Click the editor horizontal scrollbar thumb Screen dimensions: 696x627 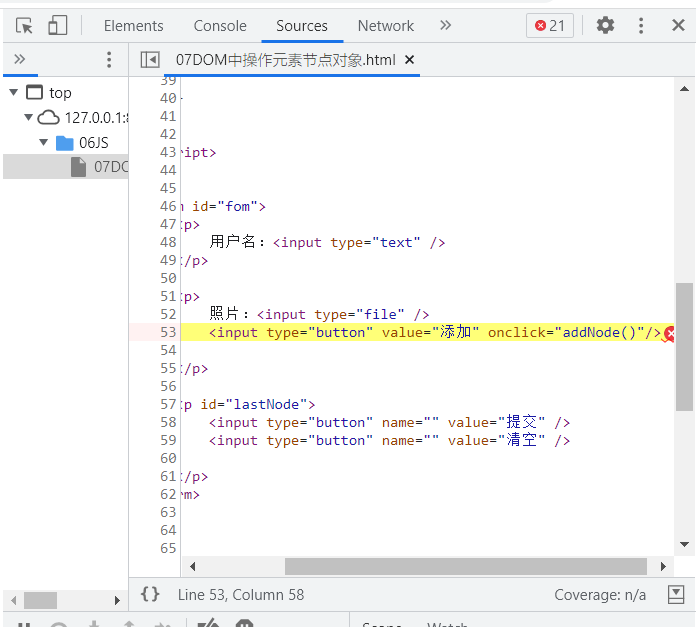[466, 566]
